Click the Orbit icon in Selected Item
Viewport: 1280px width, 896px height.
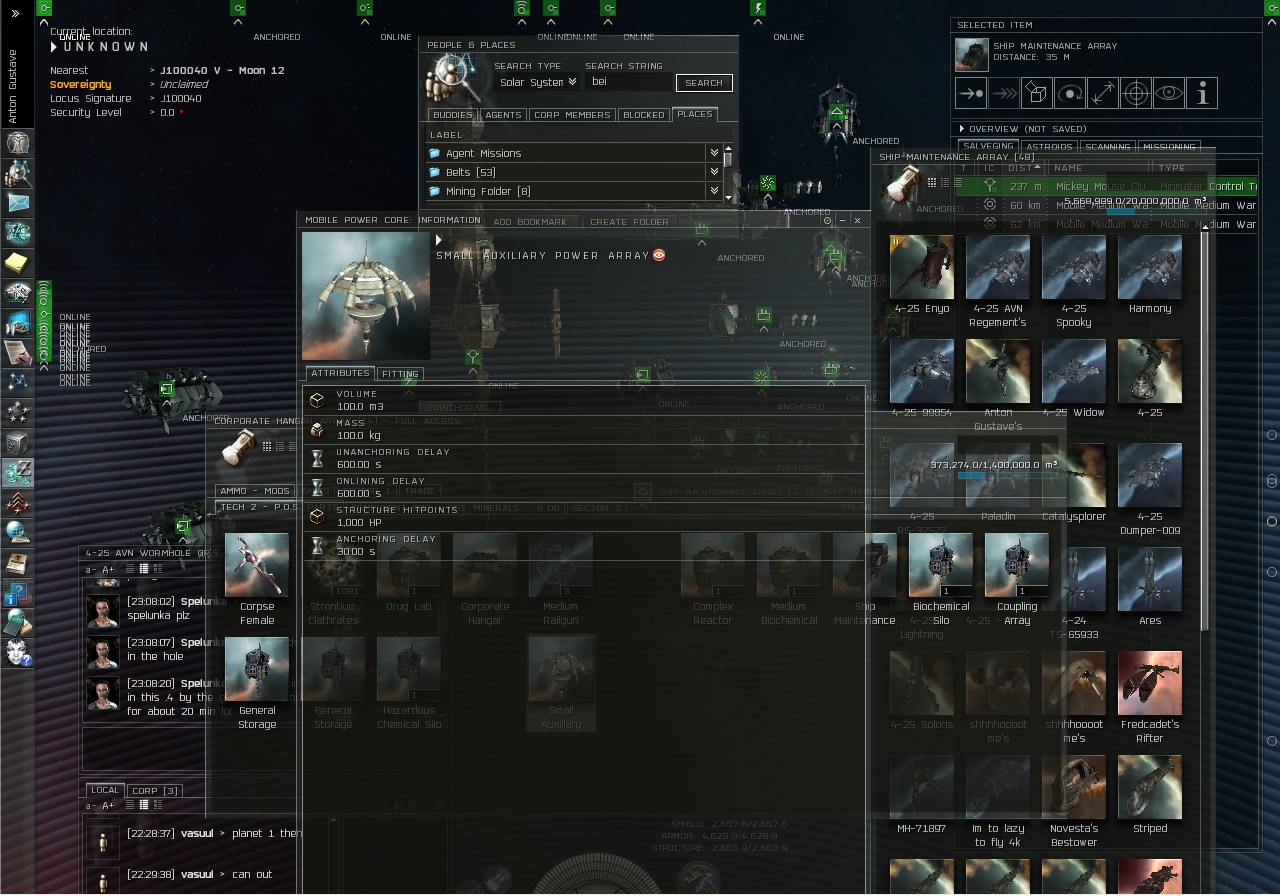pyautogui.click(x=1070, y=93)
